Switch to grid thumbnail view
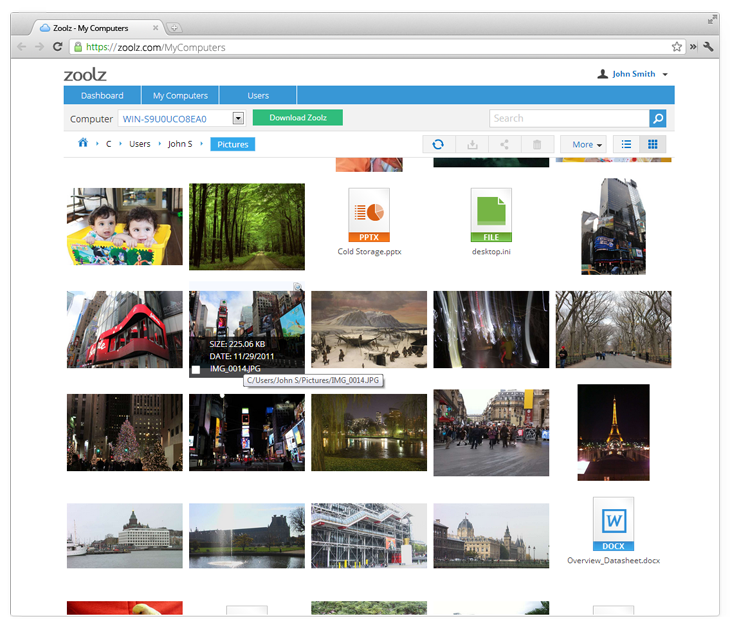Viewport: 730px width, 625px height. [653, 145]
